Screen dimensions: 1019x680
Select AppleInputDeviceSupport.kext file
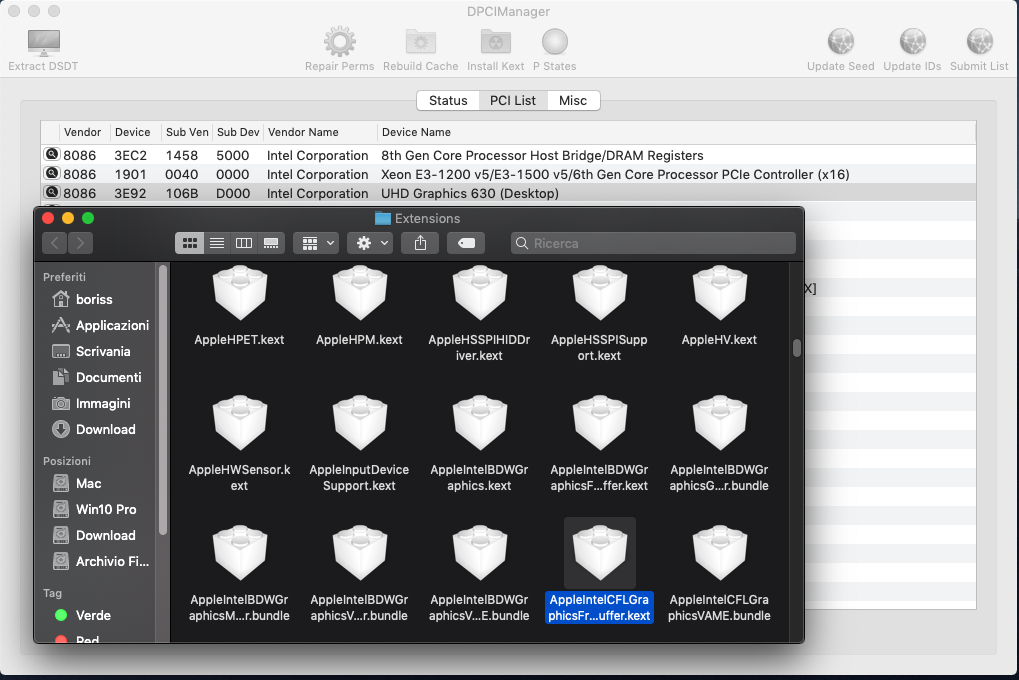359,442
